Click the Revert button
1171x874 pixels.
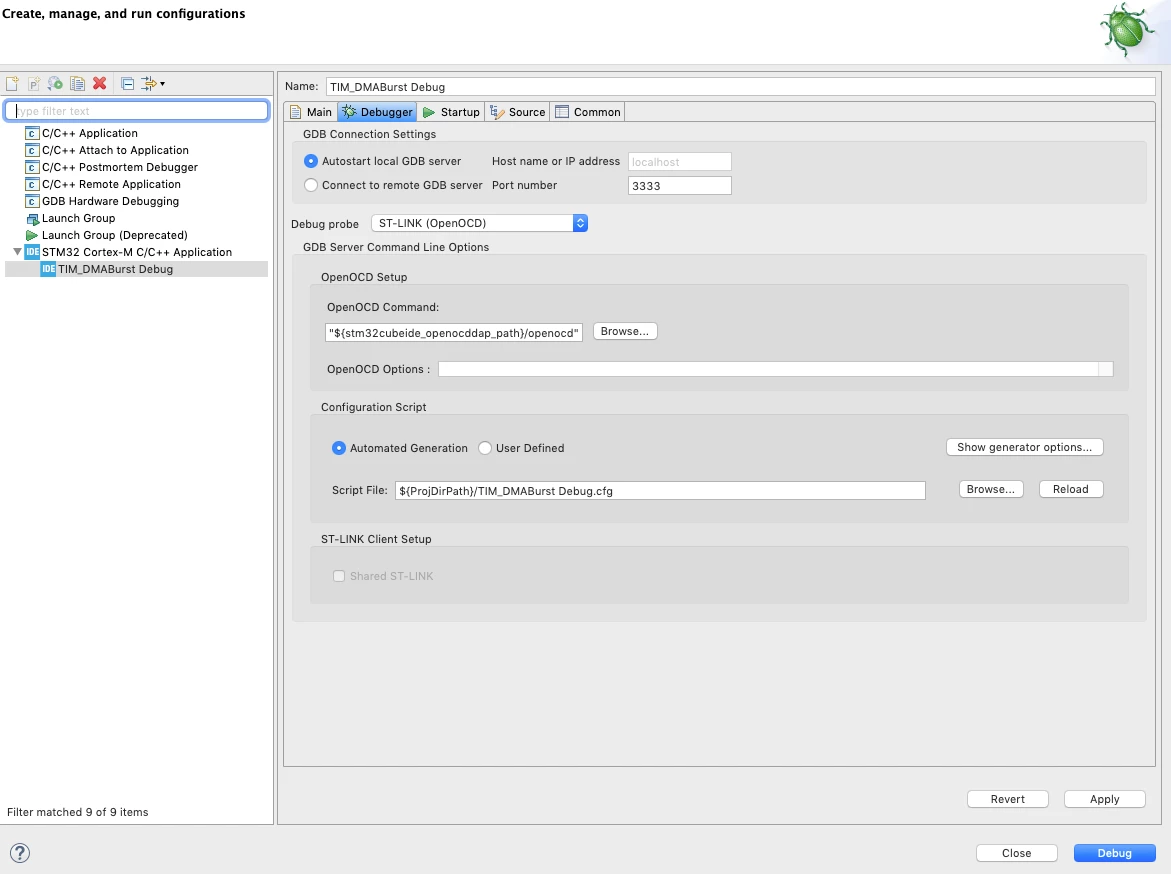click(1008, 799)
